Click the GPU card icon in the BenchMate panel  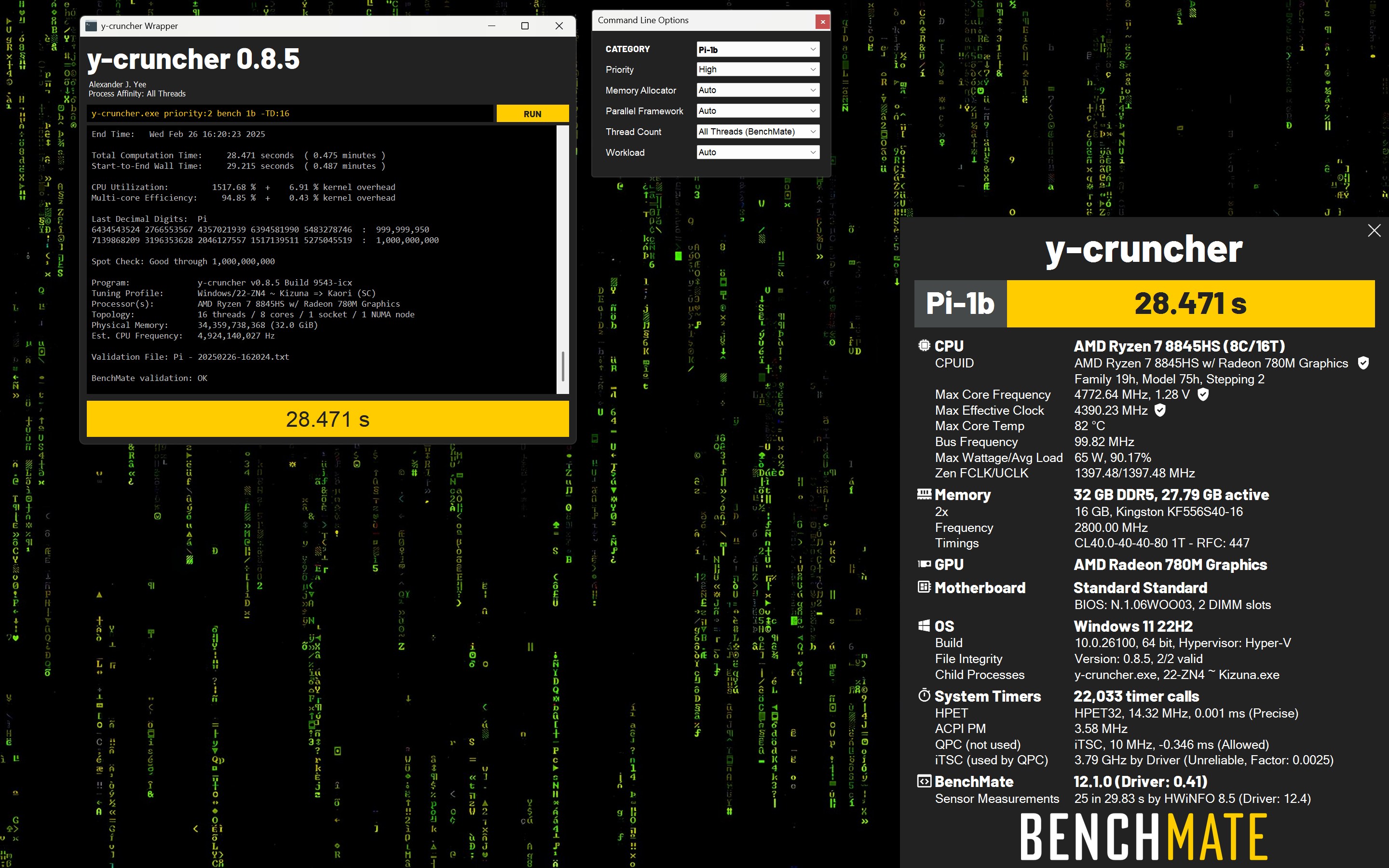click(x=924, y=564)
